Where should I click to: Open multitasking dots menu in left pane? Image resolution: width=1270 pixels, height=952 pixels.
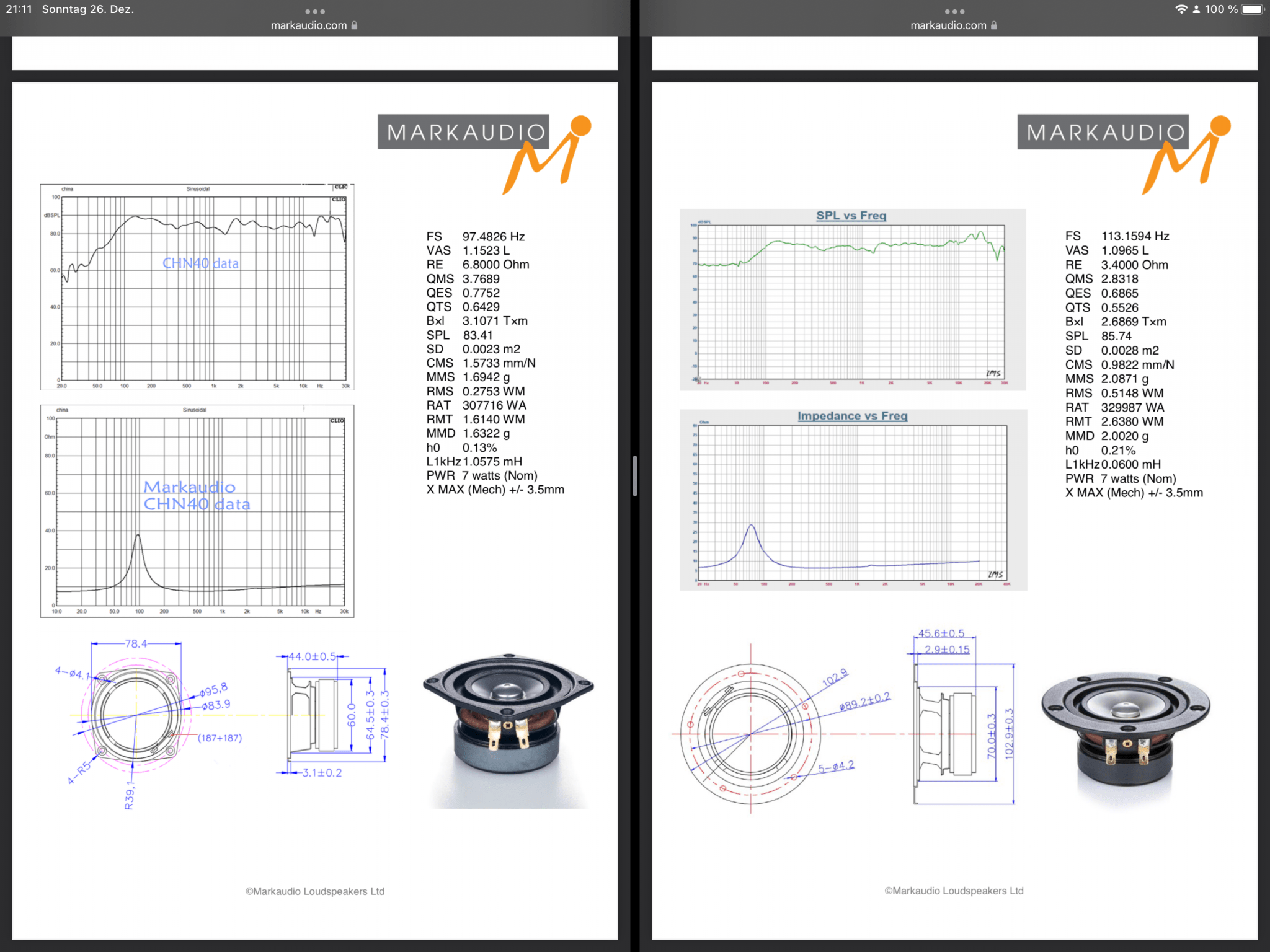[315, 11]
